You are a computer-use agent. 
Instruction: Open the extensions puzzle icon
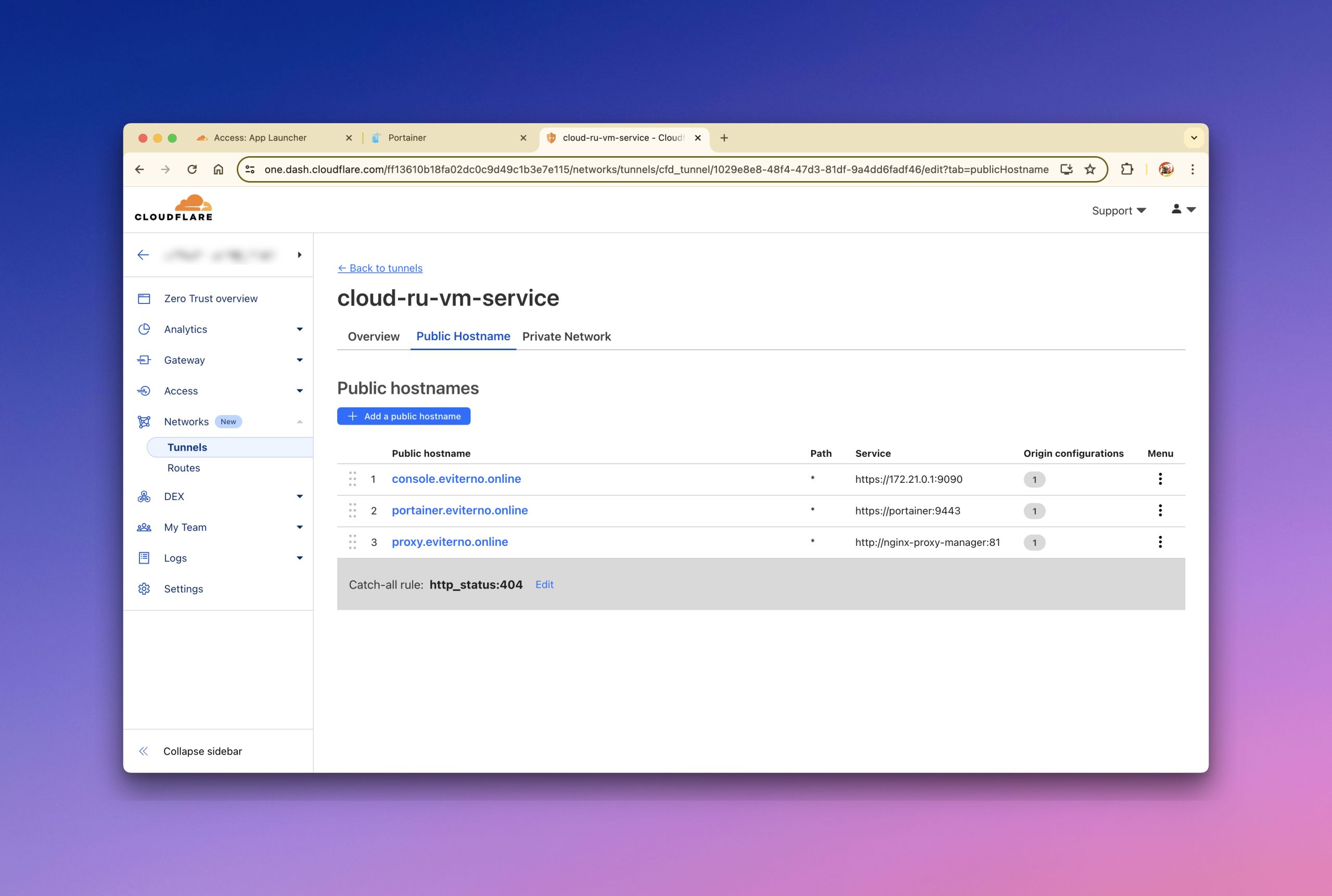(x=1127, y=169)
